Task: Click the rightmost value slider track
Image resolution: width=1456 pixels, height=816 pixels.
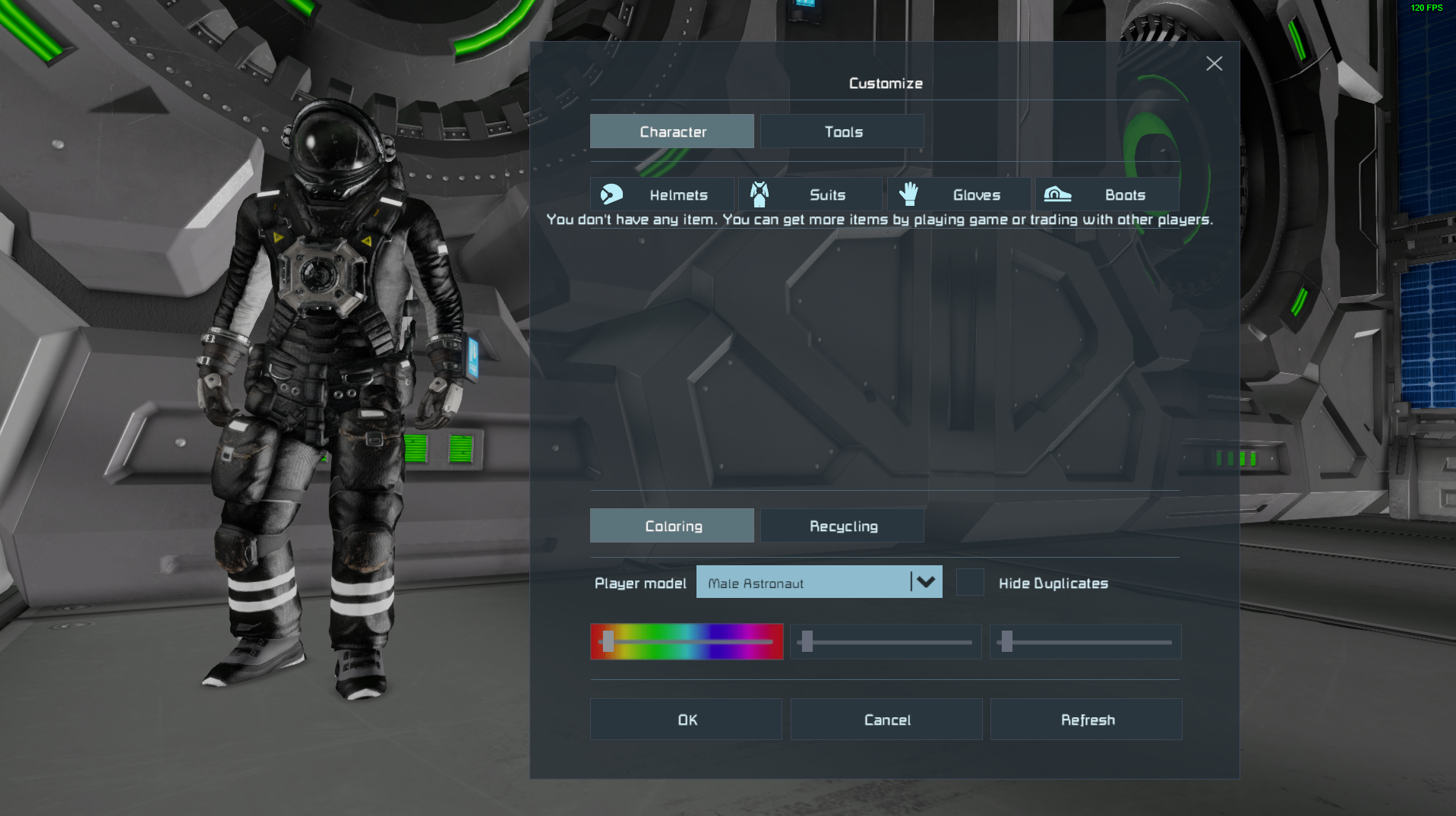Action: [1085, 642]
